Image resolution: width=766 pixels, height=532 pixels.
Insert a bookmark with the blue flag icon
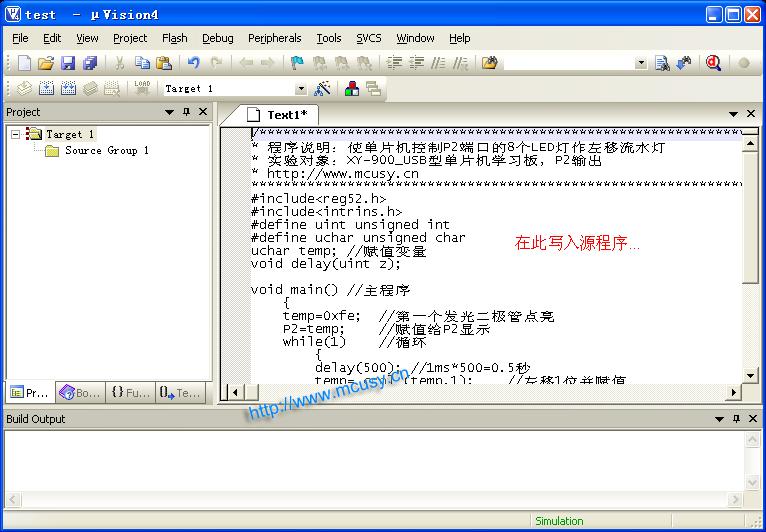pos(297,63)
